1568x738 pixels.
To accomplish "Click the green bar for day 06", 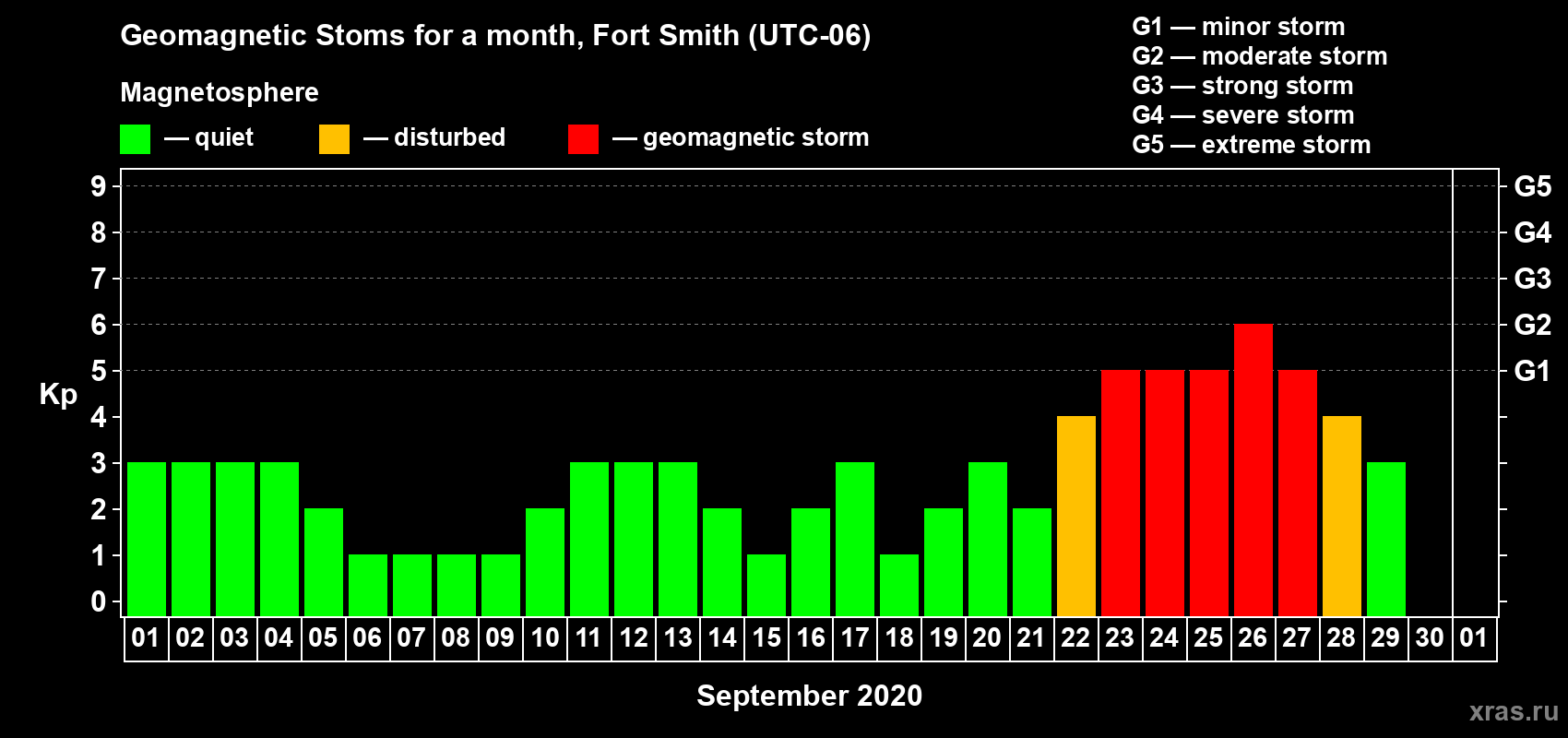I will [x=368, y=585].
